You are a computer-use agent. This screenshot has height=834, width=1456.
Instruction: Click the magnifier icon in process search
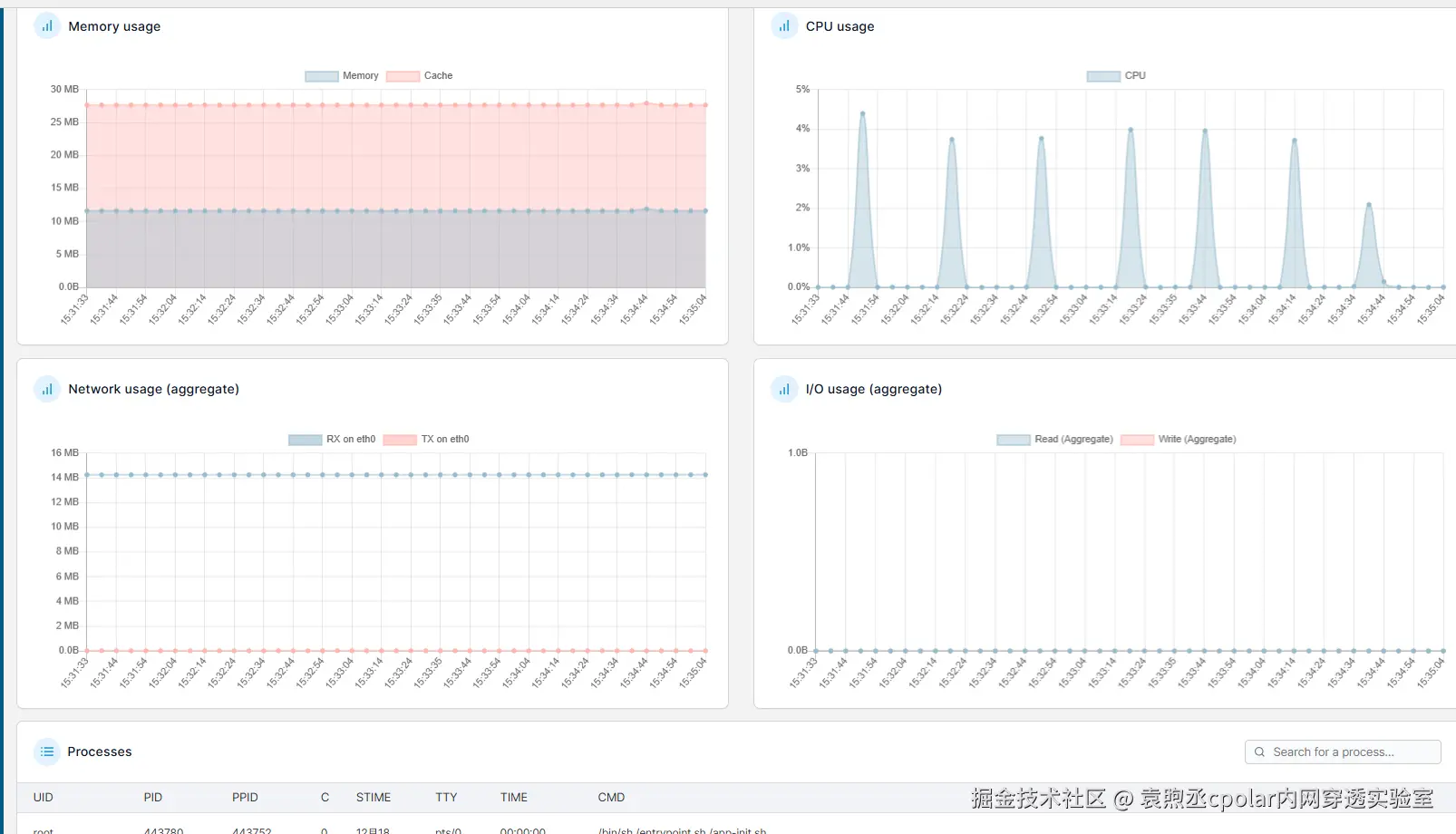point(1259,752)
